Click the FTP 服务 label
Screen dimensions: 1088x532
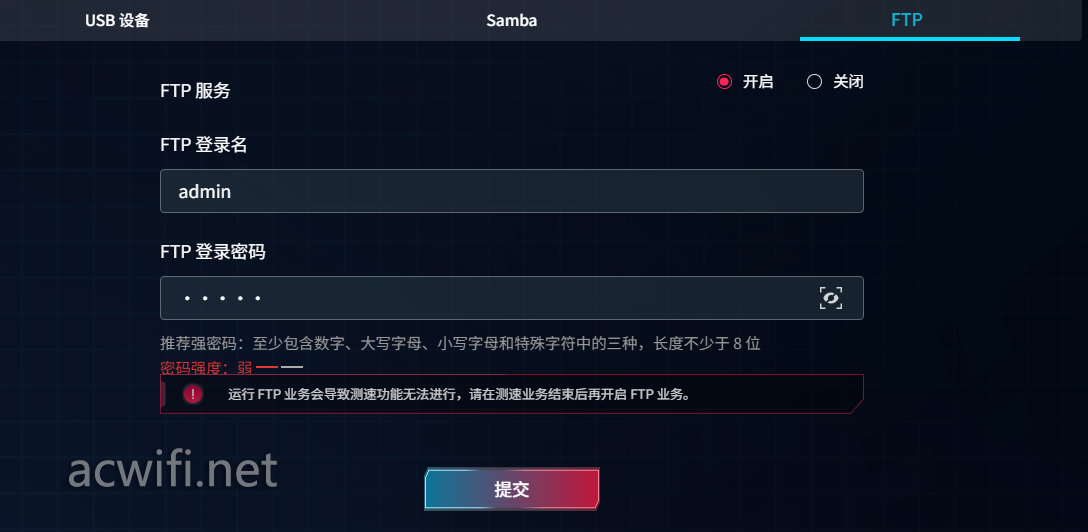click(195, 91)
